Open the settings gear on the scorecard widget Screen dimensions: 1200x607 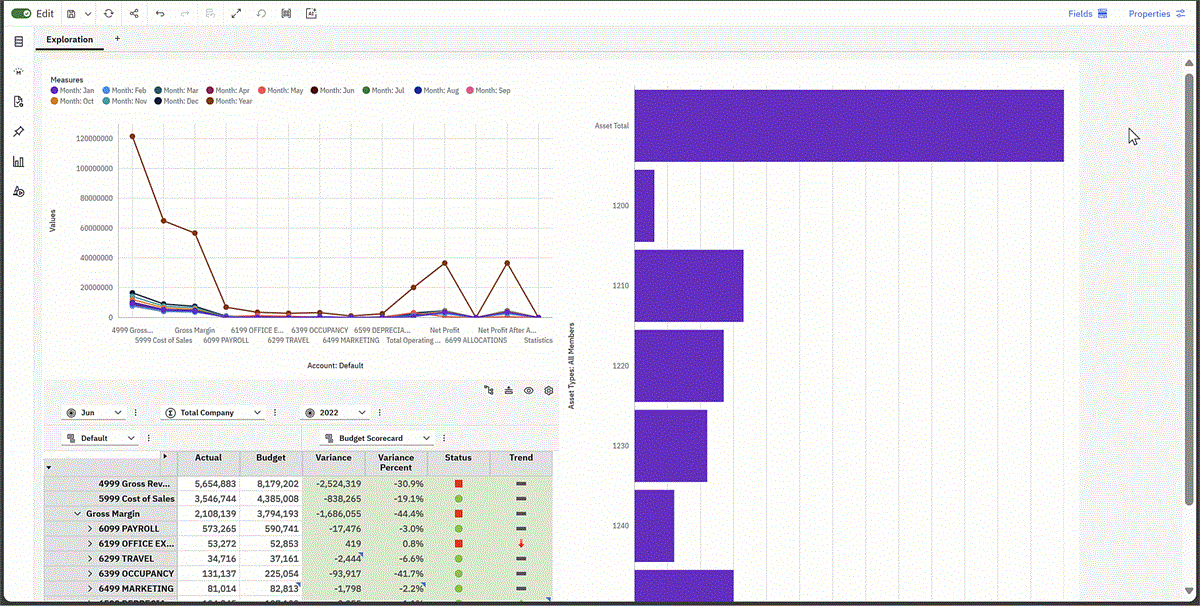point(548,390)
